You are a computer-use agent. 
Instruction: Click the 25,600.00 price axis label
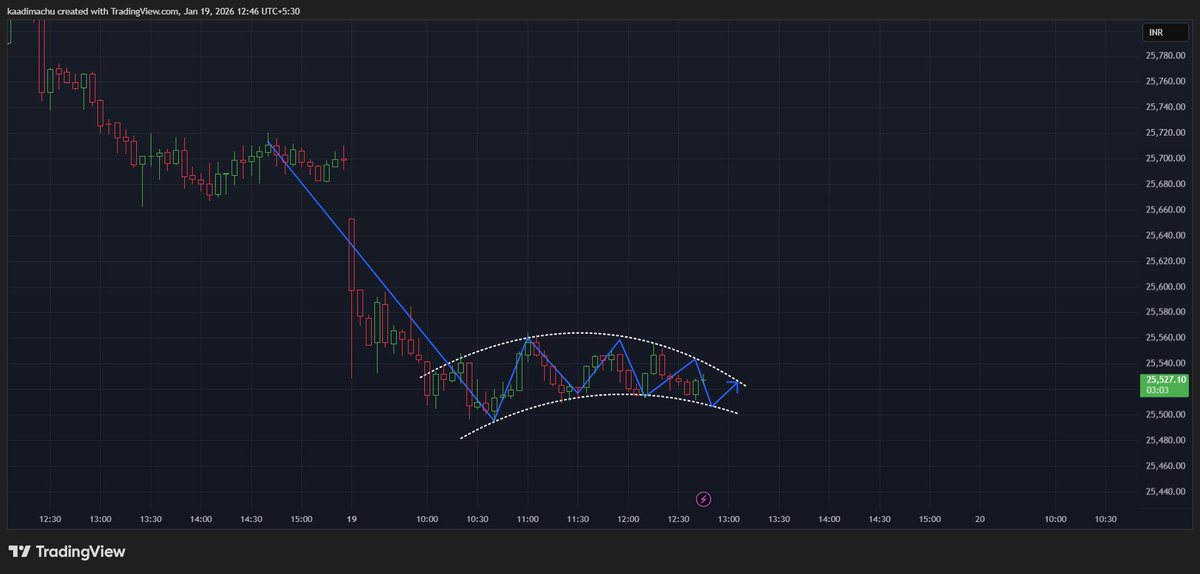(1165, 287)
